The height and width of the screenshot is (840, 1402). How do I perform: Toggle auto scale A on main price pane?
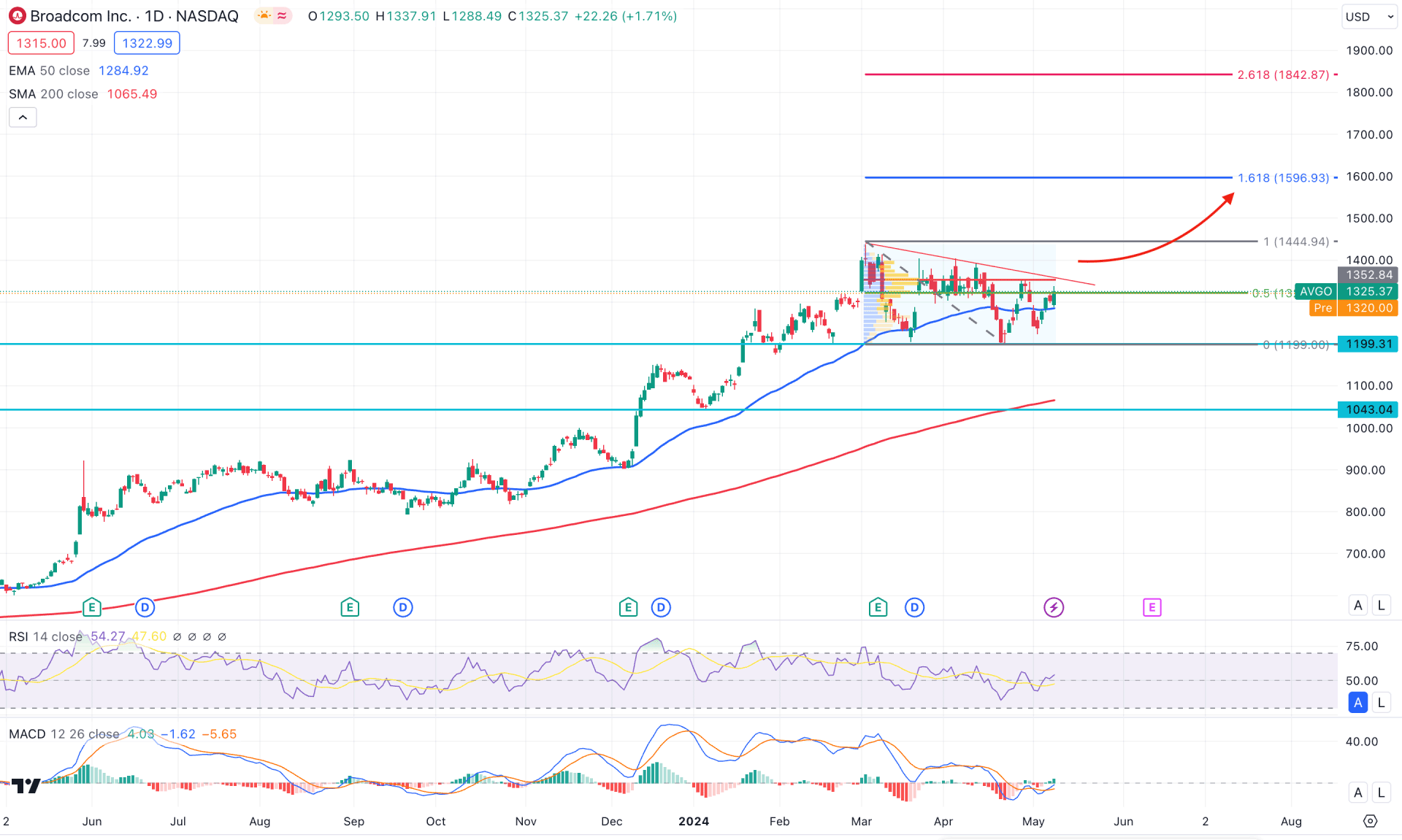(x=1357, y=605)
